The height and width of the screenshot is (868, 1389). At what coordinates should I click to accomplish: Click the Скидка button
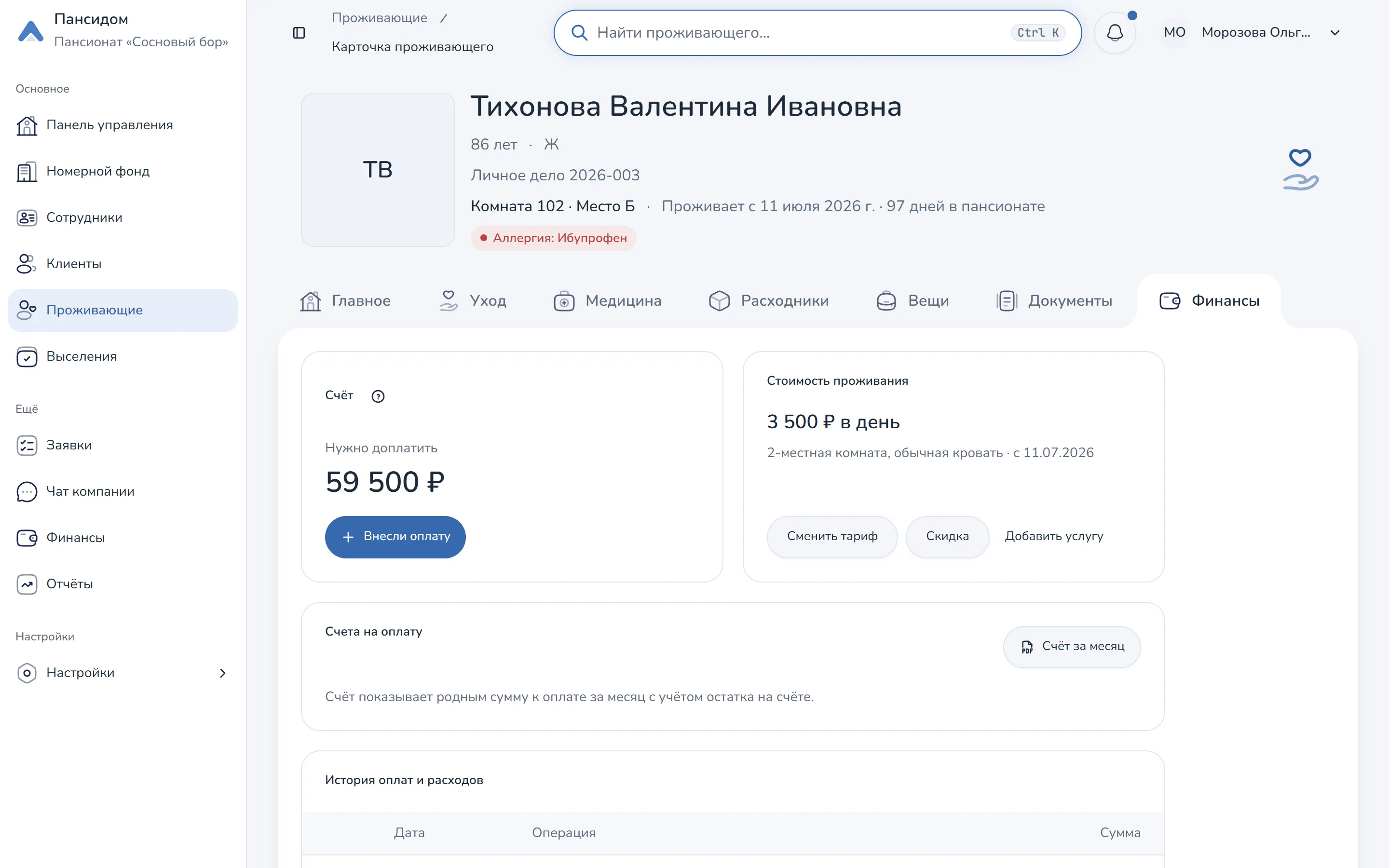tap(947, 537)
